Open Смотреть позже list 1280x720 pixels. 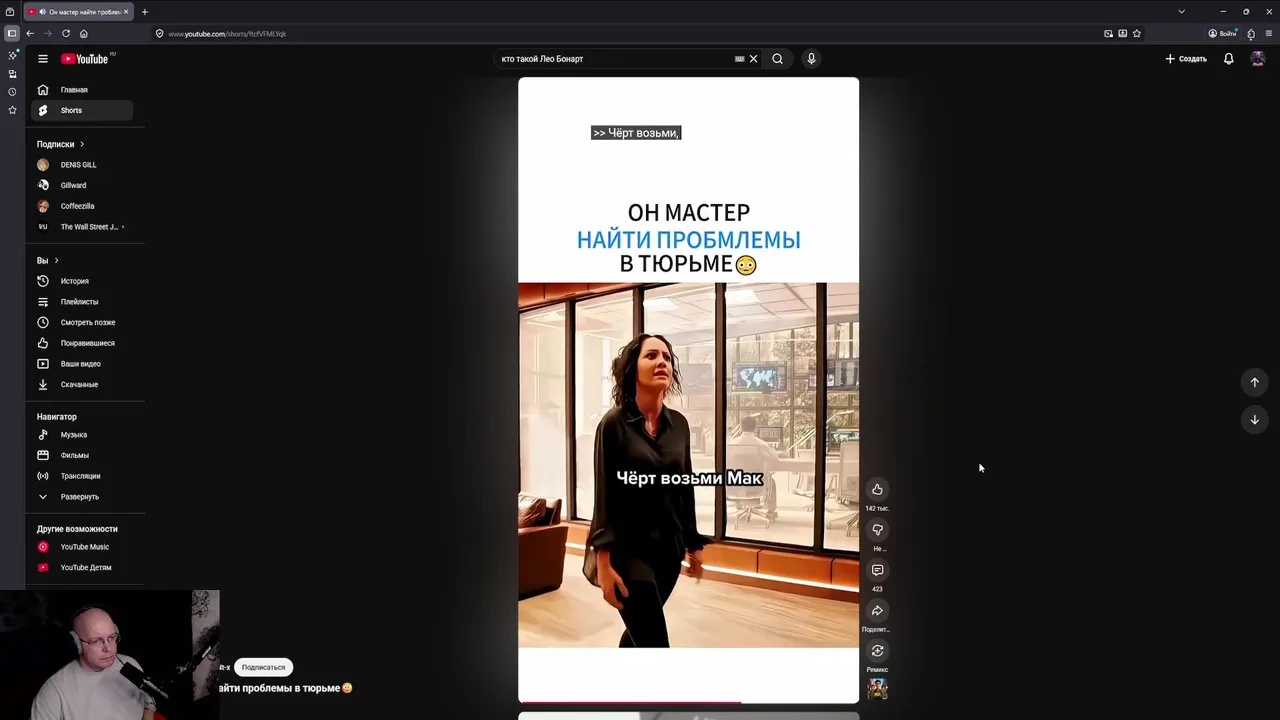pyautogui.click(x=84, y=322)
